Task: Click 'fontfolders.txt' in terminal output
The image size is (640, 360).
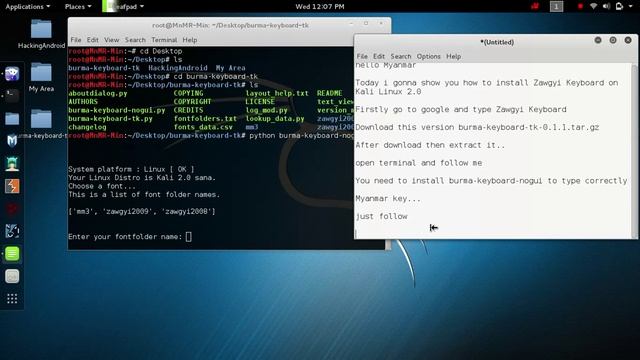Action: [x=205, y=119]
